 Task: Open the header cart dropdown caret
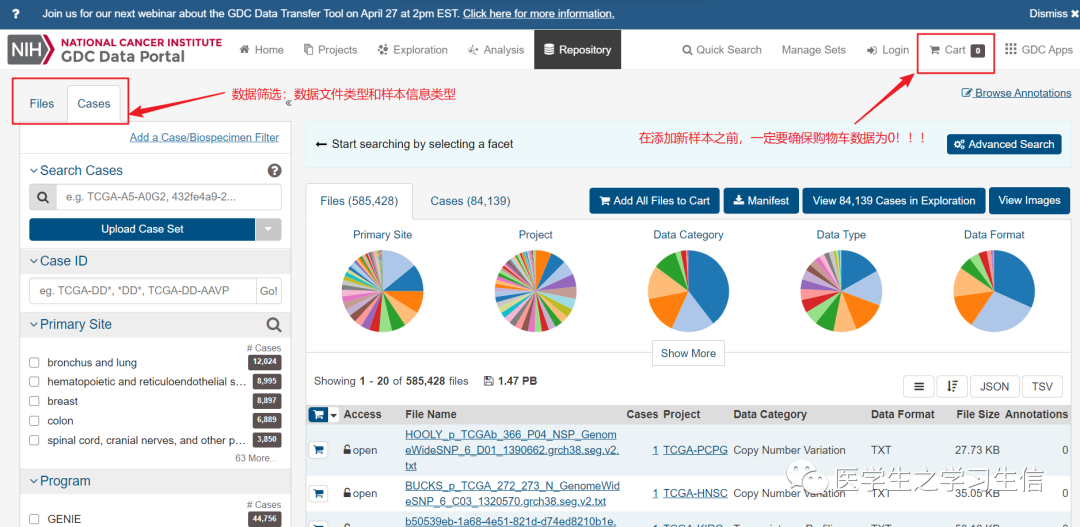[334, 415]
